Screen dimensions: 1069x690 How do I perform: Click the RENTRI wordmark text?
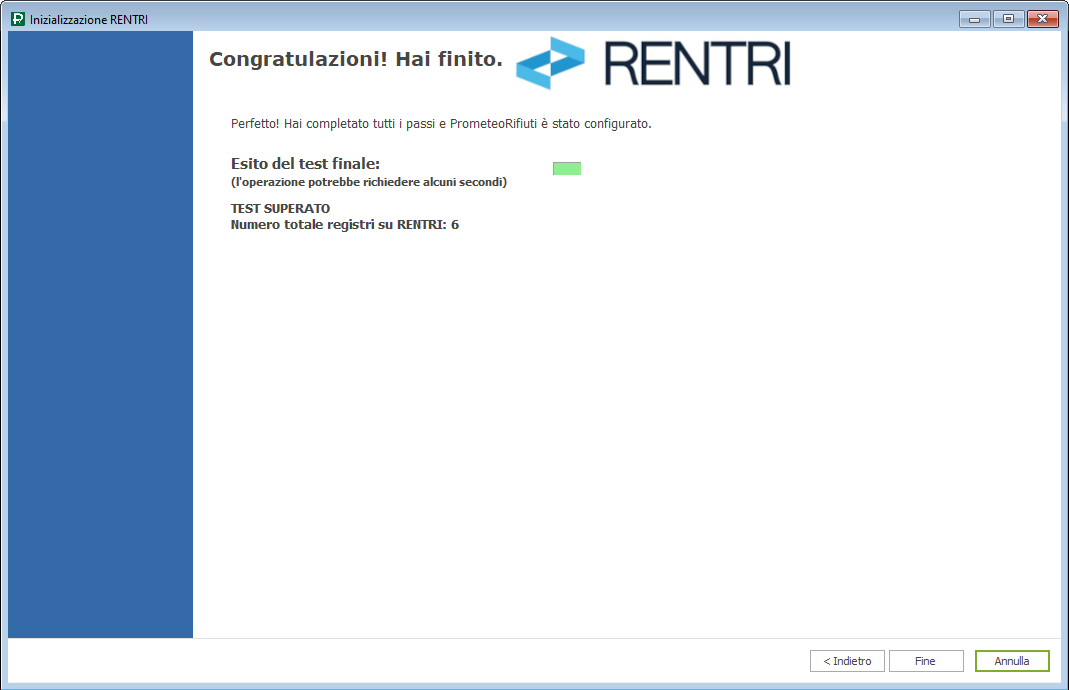click(x=697, y=63)
